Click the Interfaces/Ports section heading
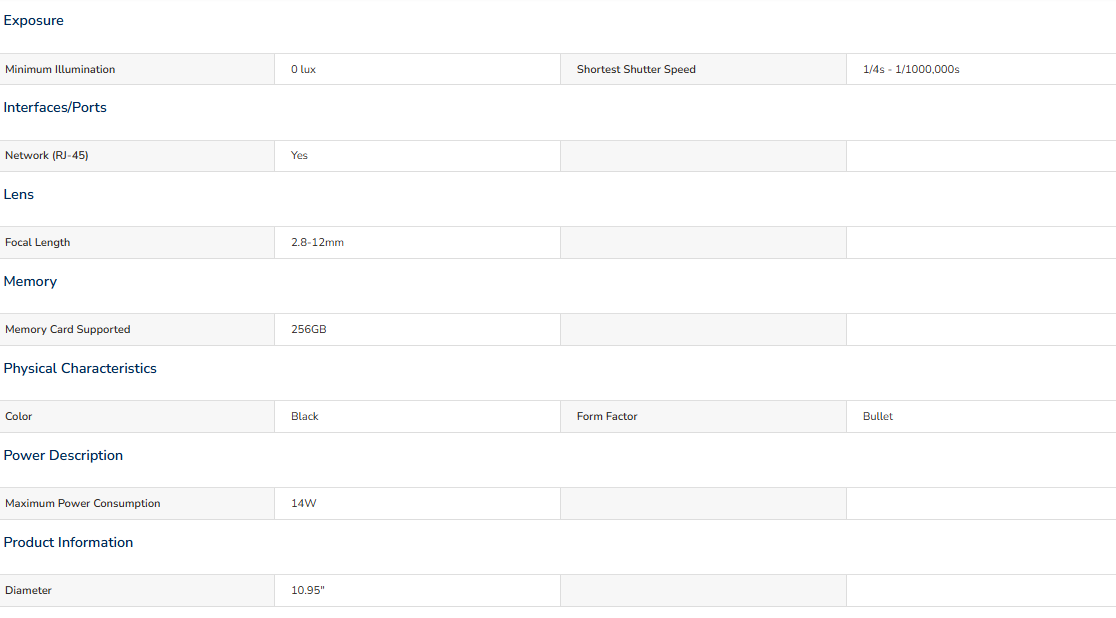Viewport: 1116px width, 618px height. (x=55, y=108)
